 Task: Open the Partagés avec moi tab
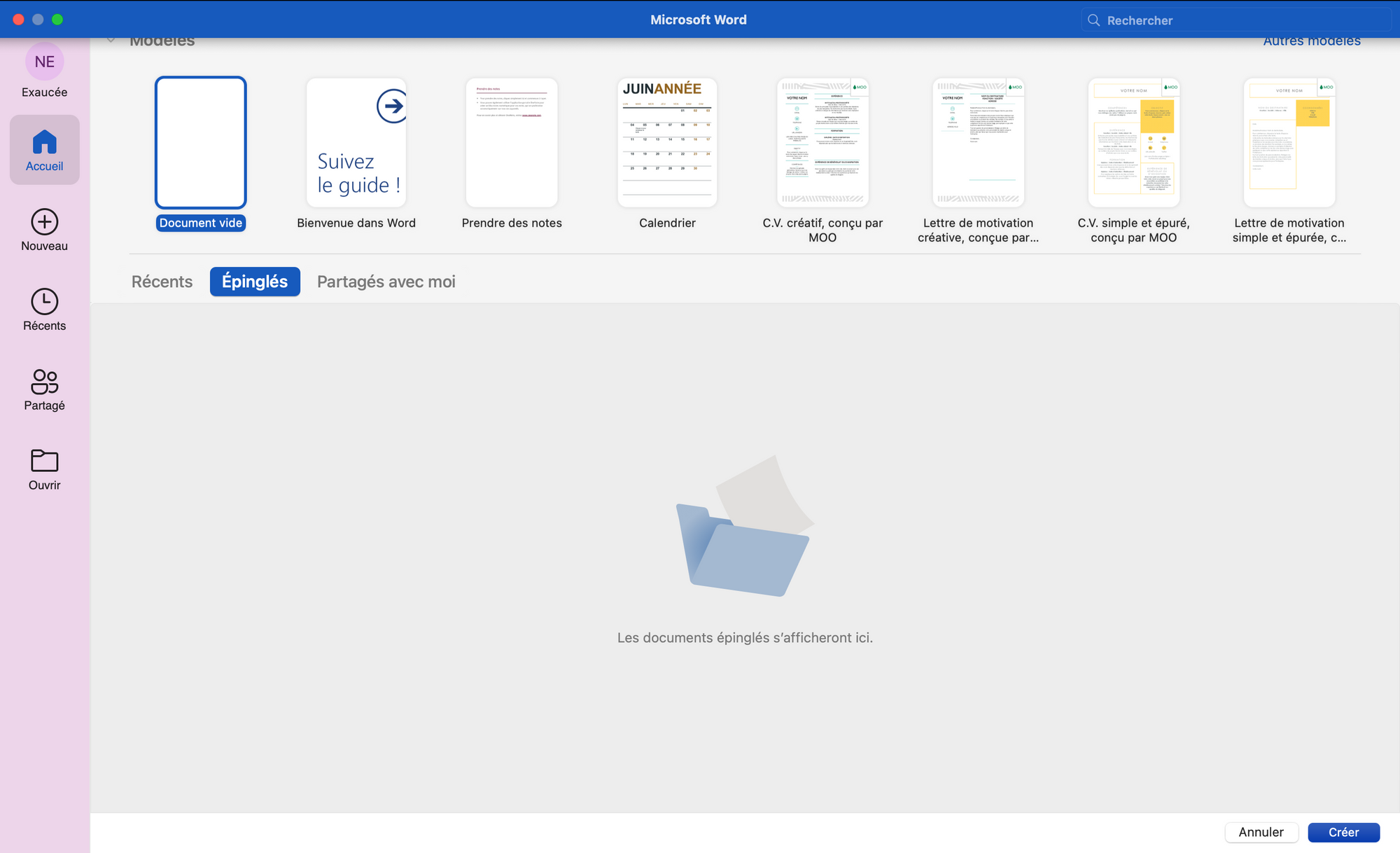[386, 282]
